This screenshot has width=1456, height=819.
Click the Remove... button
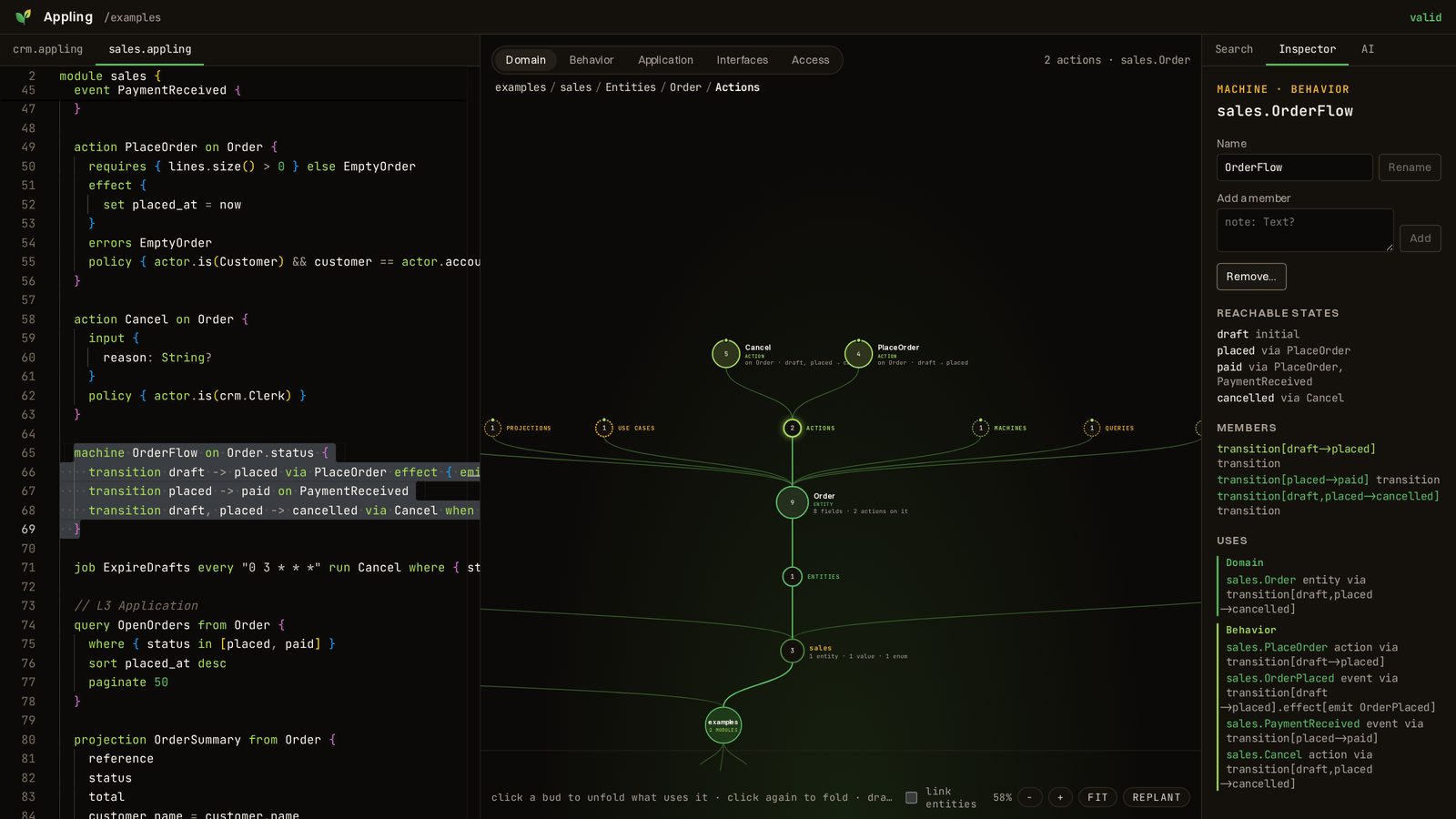(1251, 277)
